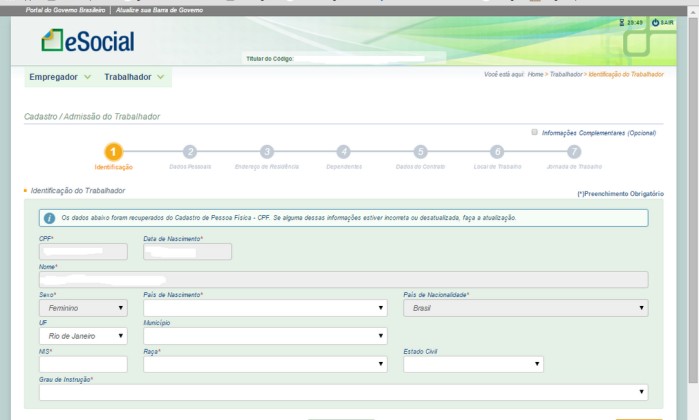The height and width of the screenshot is (420, 699).
Task: Click Home in the breadcrumb
Action: [x=536, y=75]
